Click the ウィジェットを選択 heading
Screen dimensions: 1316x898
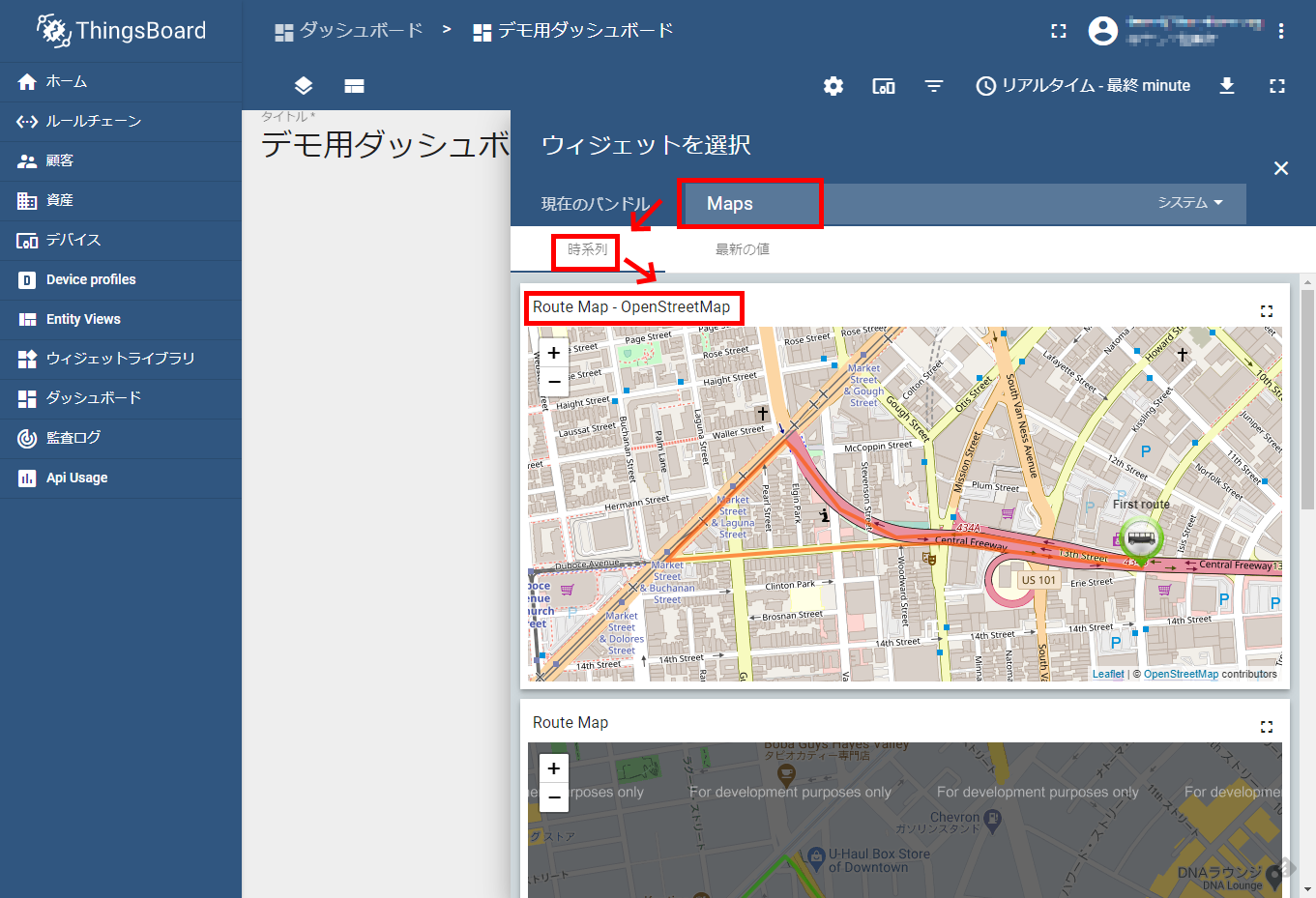[x=646, y=145]
